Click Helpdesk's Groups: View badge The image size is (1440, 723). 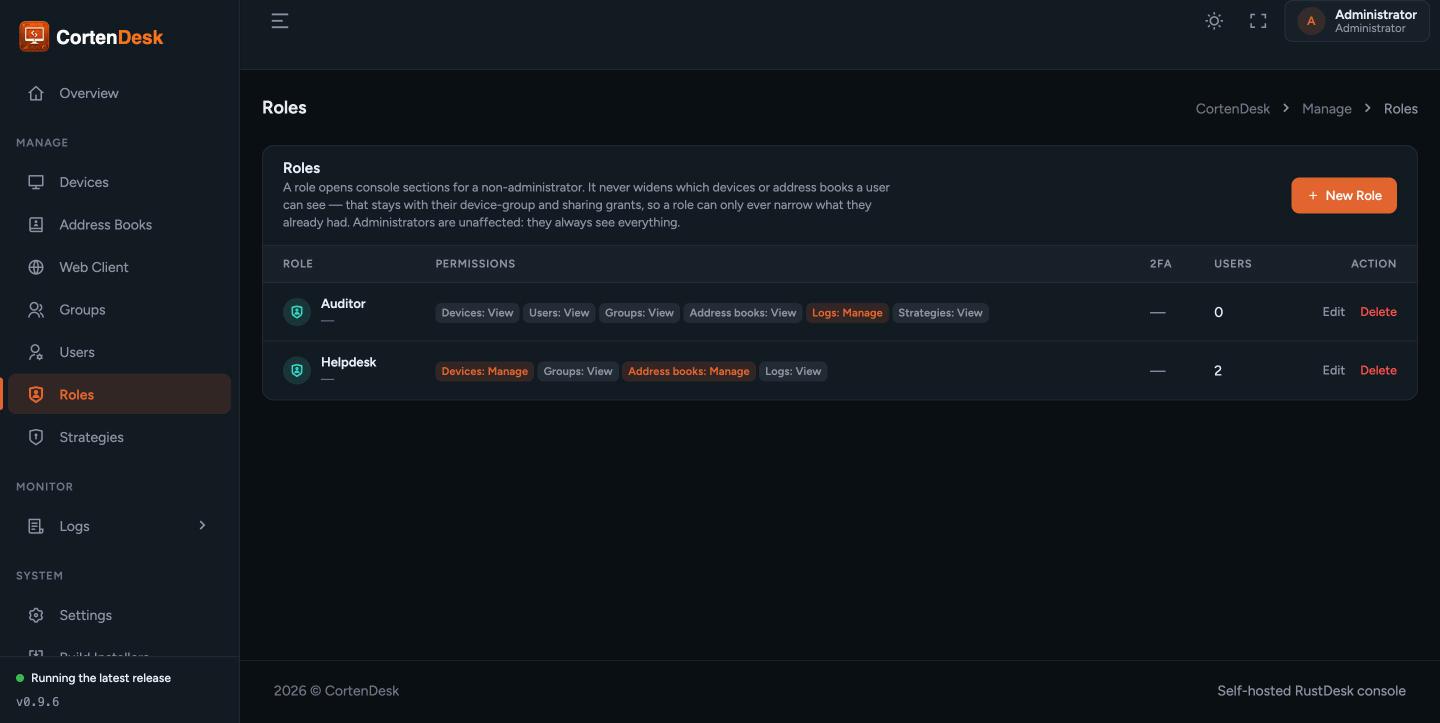point(578,371)
